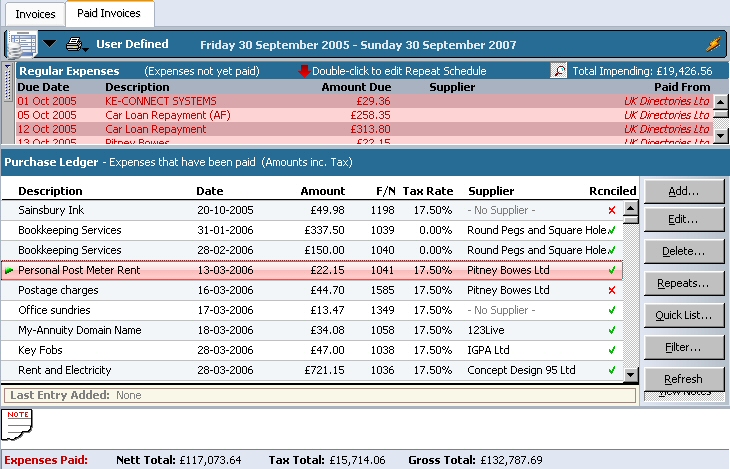The height and width of the screenshot is (469, 730).
Task: Open the date range dropdown arrow
Action: 49,44
